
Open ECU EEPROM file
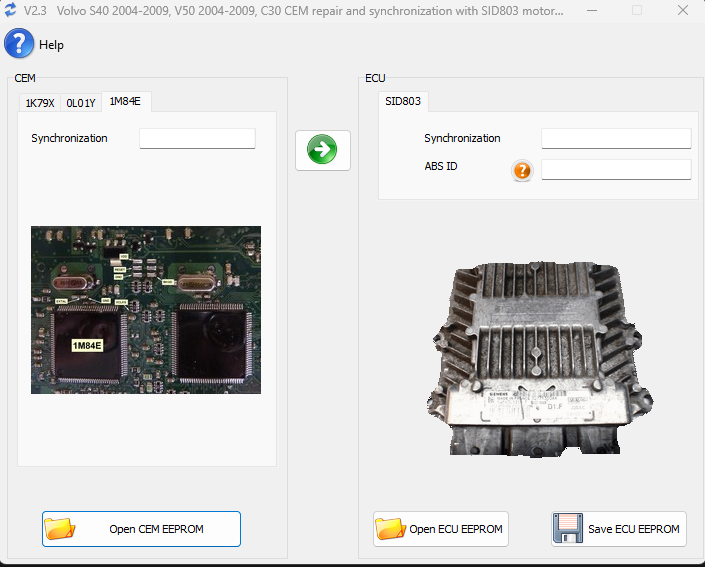tap(441, 529)
